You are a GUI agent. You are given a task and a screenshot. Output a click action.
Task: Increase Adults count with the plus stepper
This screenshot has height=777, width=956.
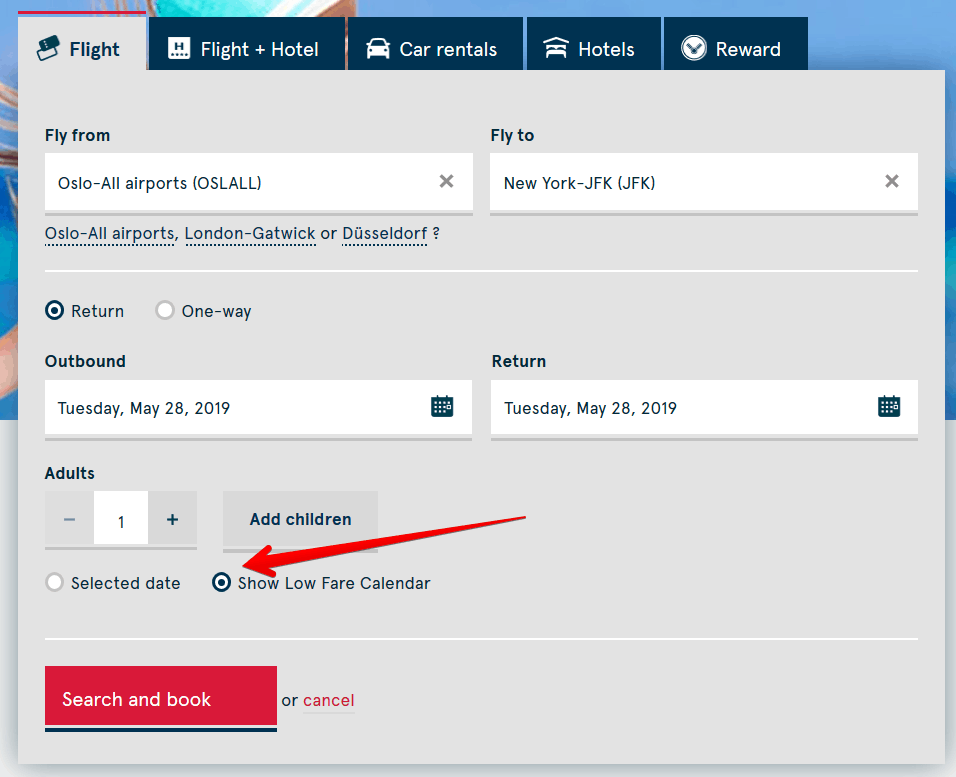coord(172,518)
